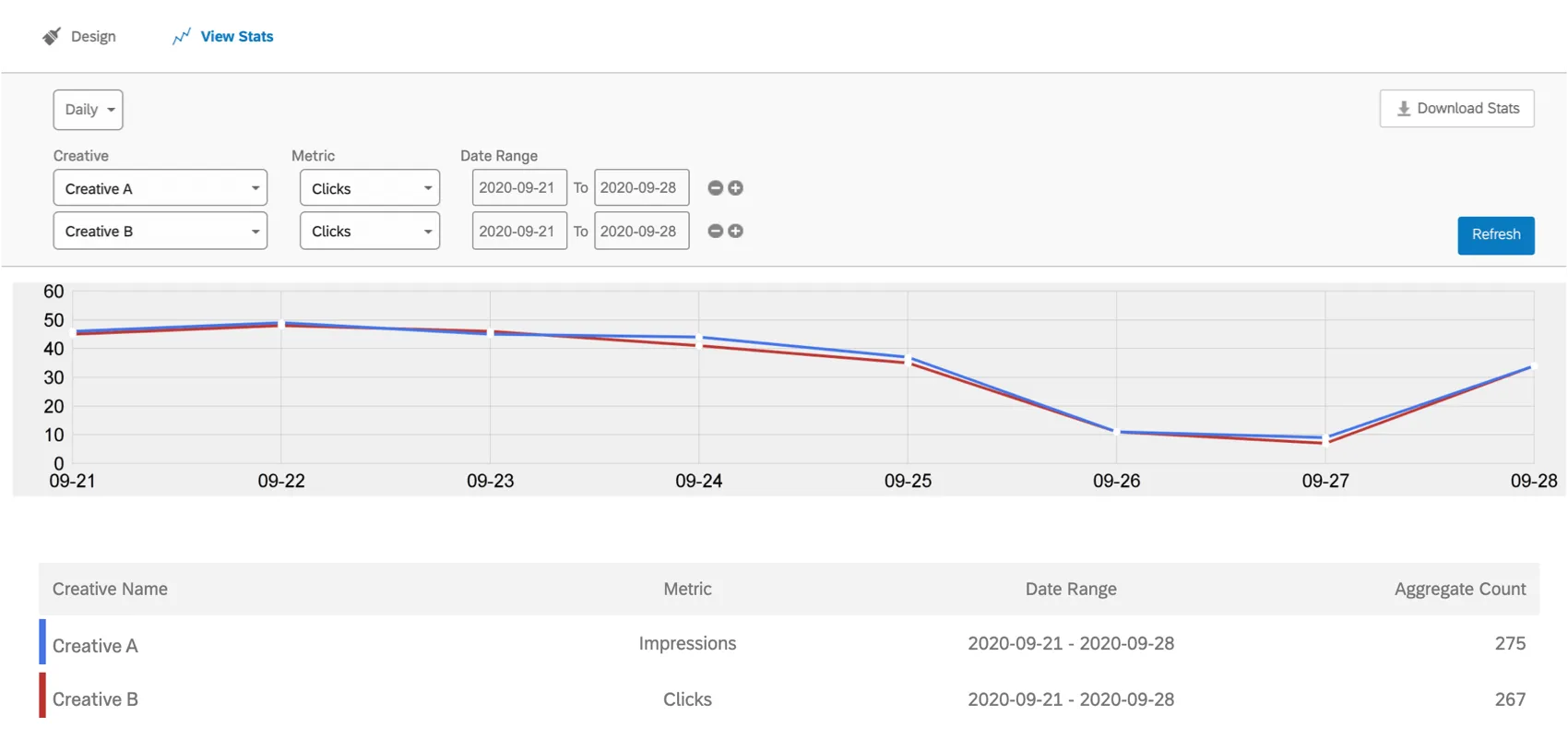Click the Refresh button

tap(1495, 234)
